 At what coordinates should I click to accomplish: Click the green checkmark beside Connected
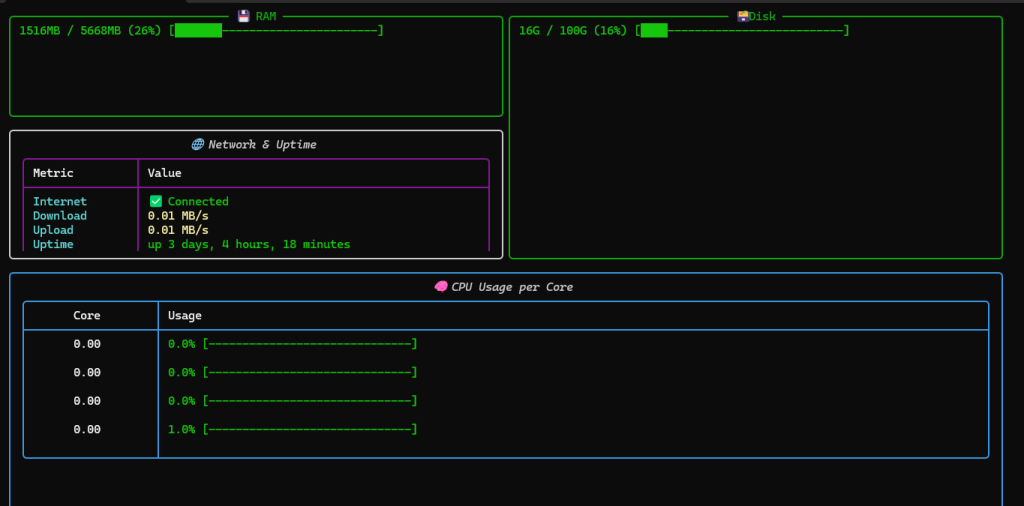click(155, 201)
